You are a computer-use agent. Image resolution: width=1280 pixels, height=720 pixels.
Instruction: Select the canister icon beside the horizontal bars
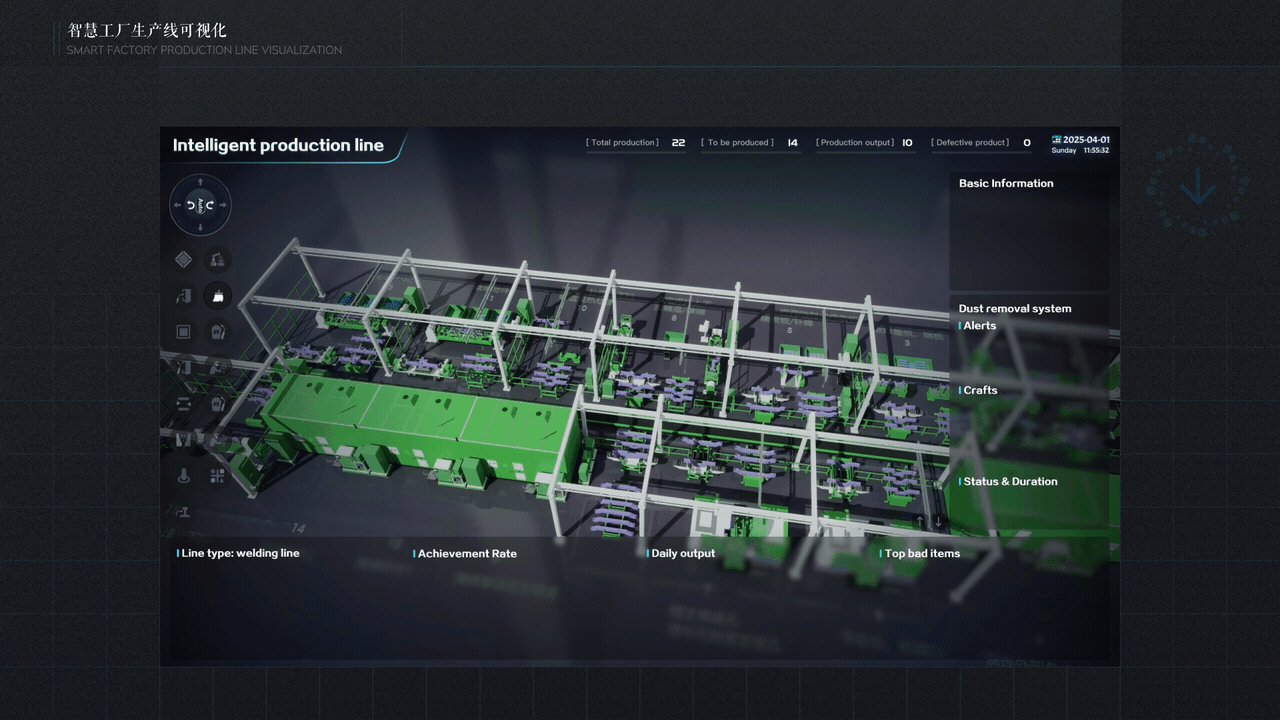pos(218,403)
